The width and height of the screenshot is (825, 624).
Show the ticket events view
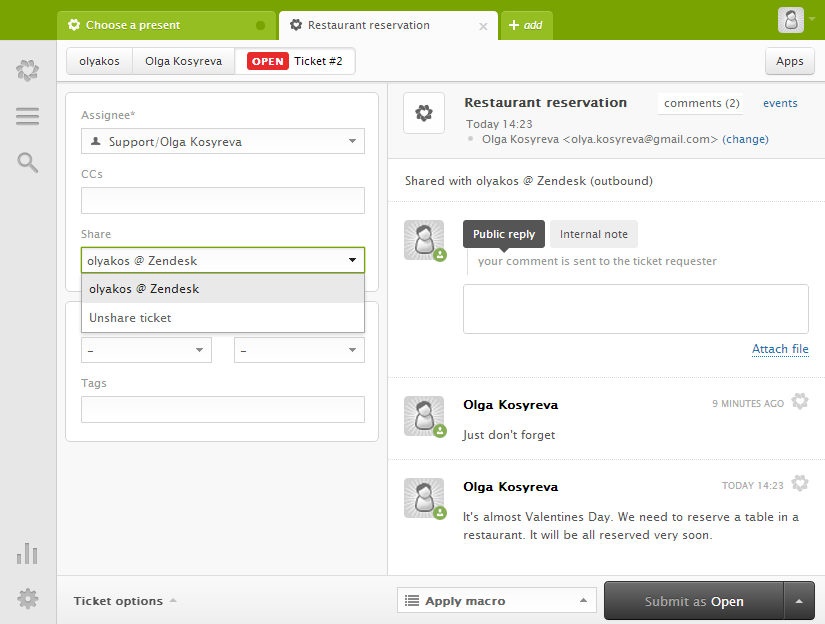coord(780,103)
